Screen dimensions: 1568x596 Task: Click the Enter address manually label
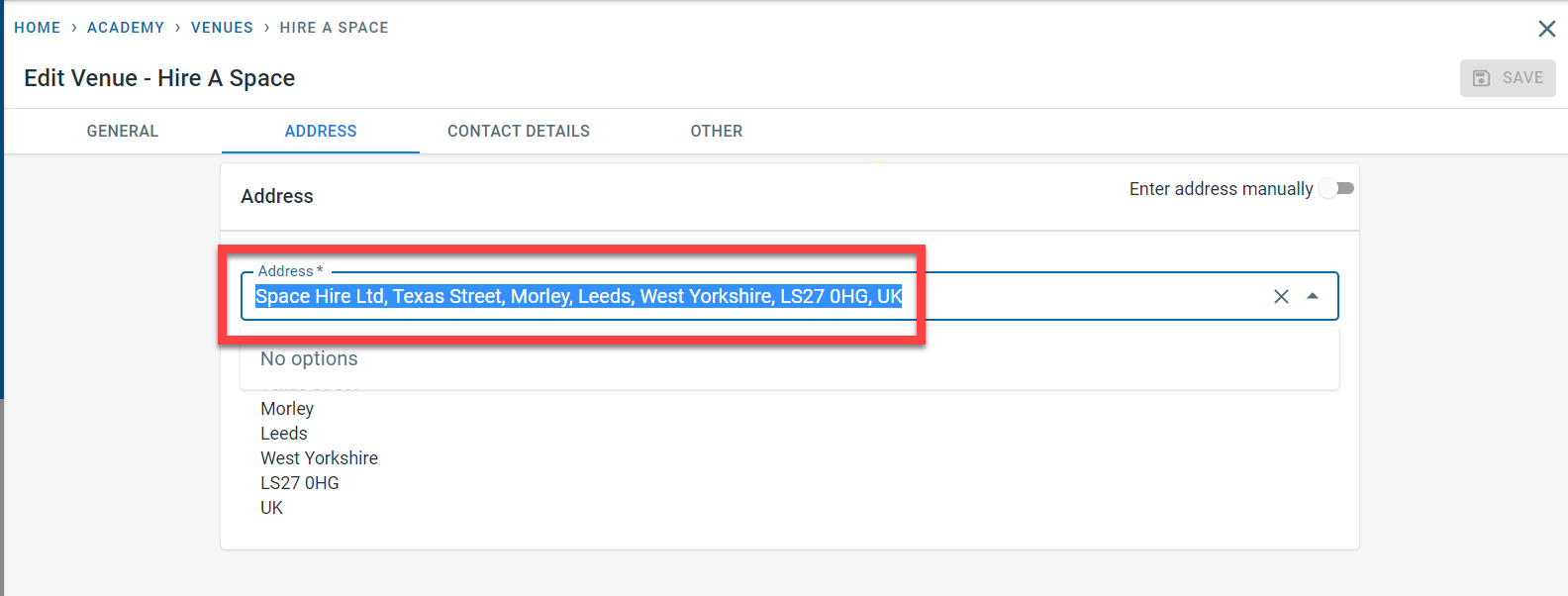click(x=1221, y=189)
